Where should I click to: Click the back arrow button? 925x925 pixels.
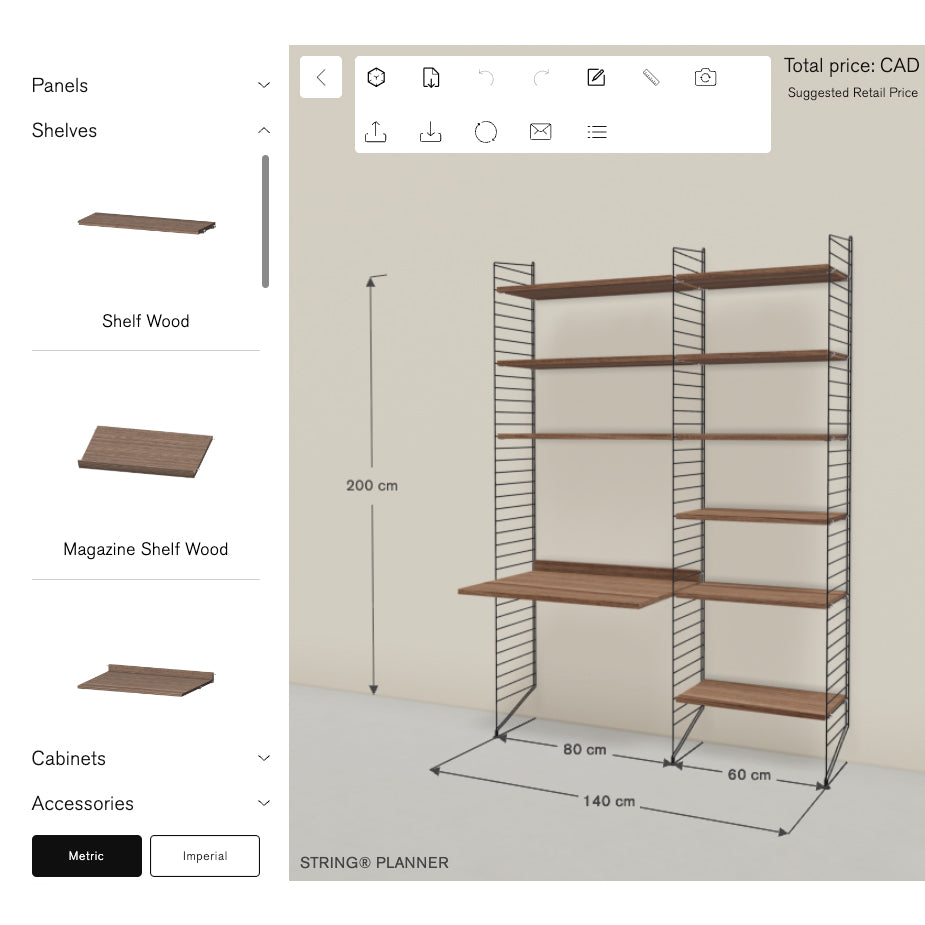pos(321,77)
